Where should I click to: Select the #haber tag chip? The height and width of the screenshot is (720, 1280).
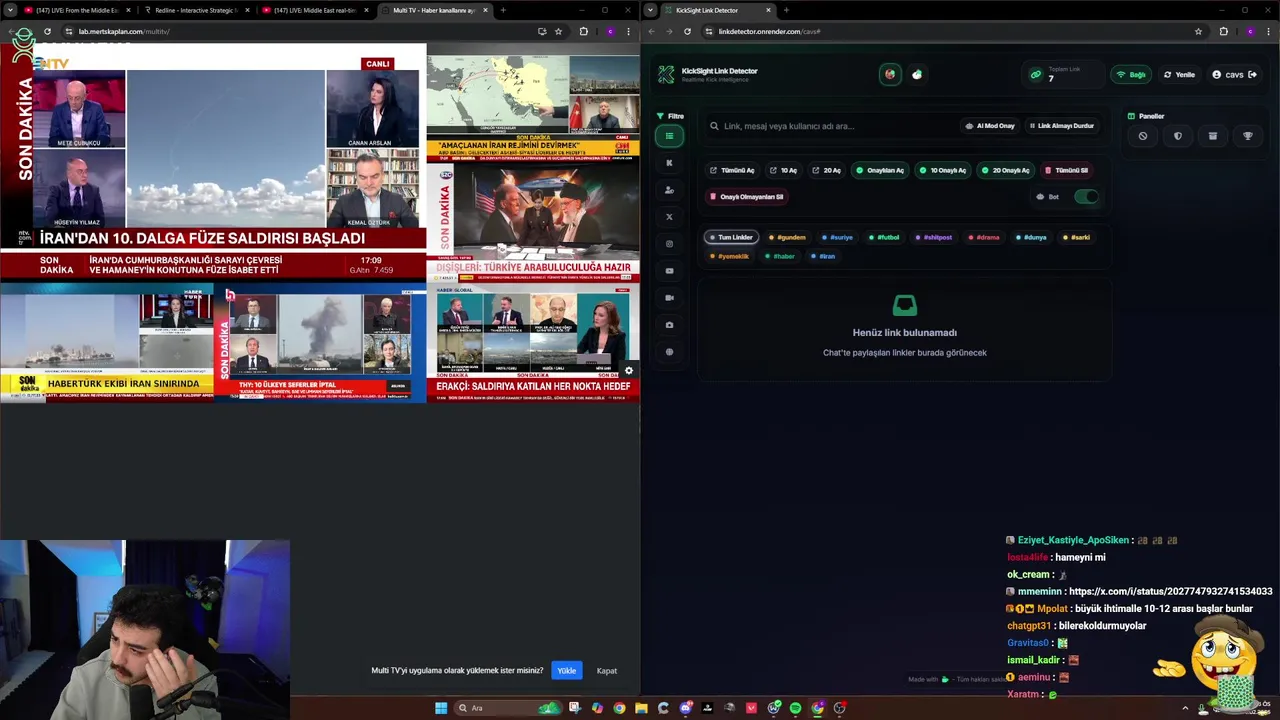point(780,256)
